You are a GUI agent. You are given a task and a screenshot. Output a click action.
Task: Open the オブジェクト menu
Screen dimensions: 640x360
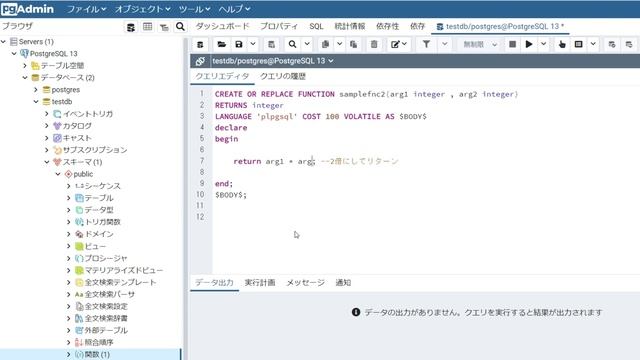tap(142, 9)
